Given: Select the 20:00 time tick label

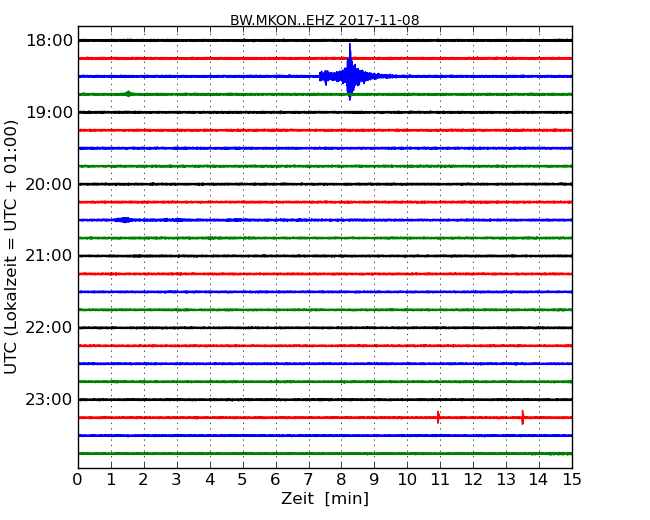Looking at the screenshot, I should 49,184.
